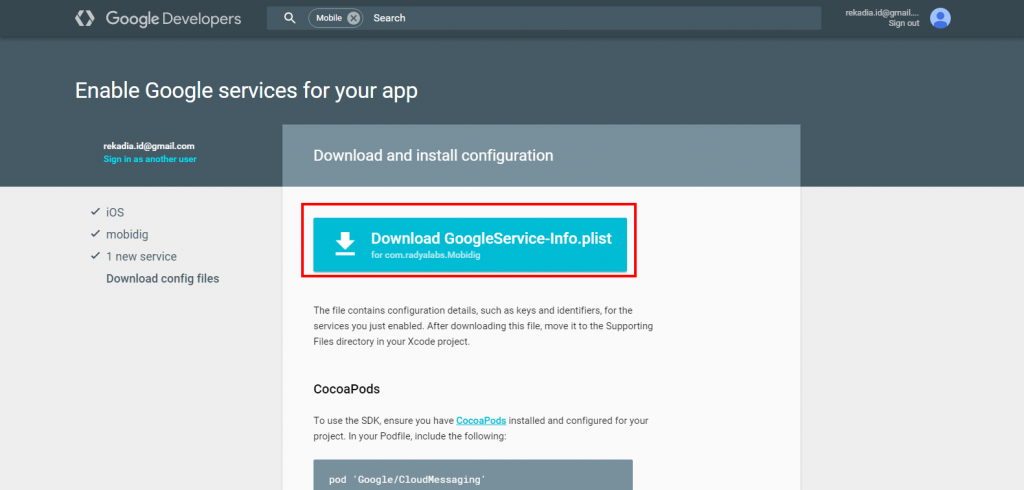Select the Mobile filter chip label
This screenshot has height=490, width=1024.
tap(329, 18)
